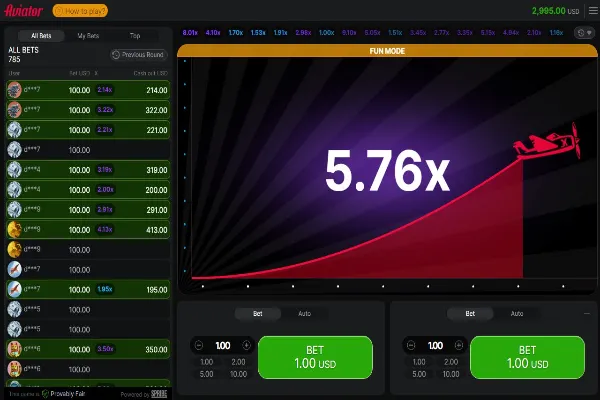
Task: Expand the round history dropdown
Action: (x=585, y=33)
